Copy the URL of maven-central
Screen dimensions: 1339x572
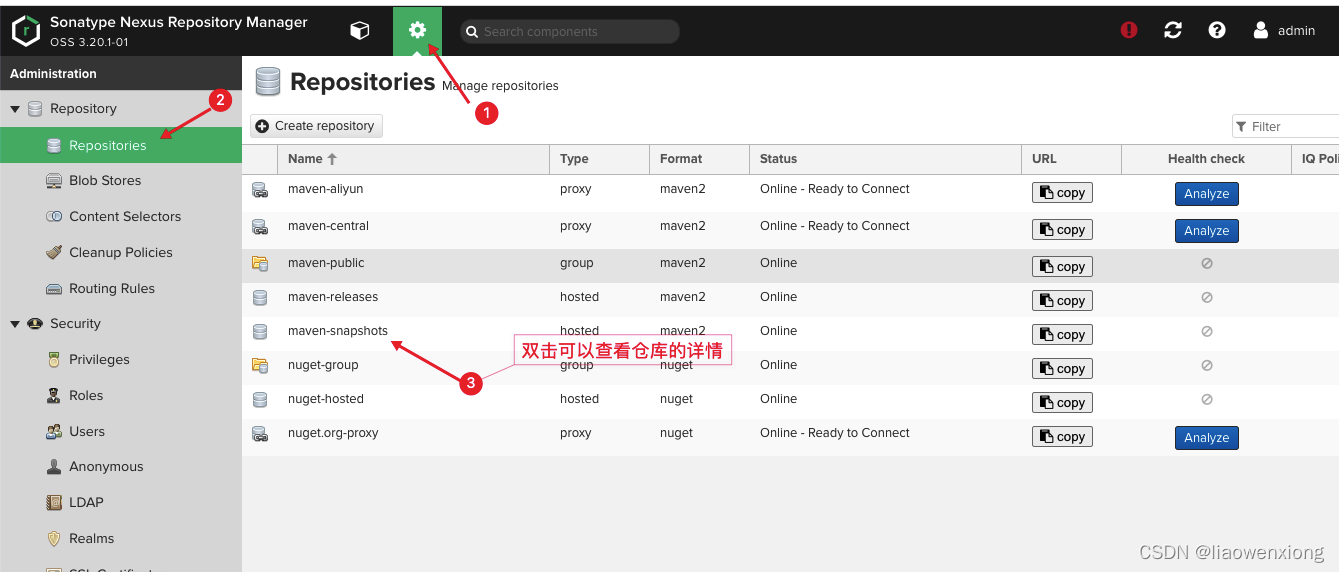(1062, 230)
